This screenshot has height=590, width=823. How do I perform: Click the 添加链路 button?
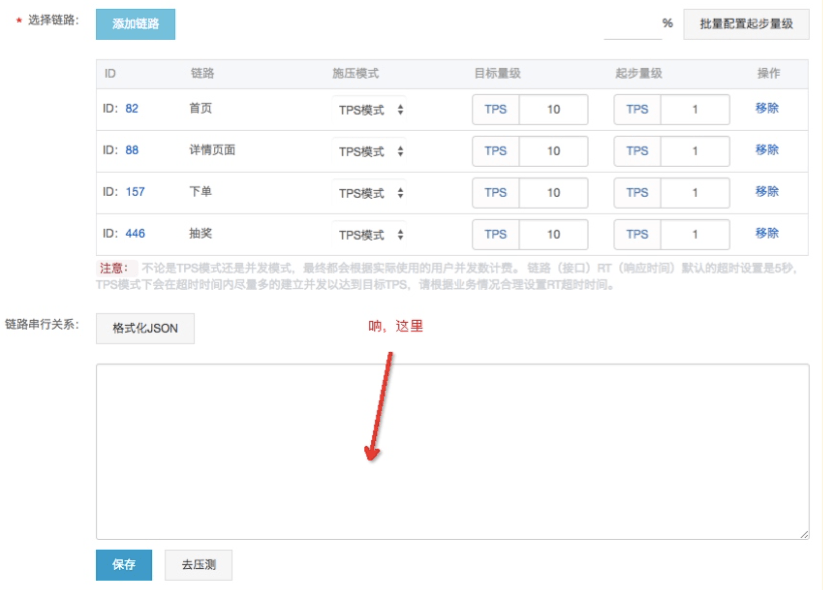pyautogui.click(x=135, y=24)
